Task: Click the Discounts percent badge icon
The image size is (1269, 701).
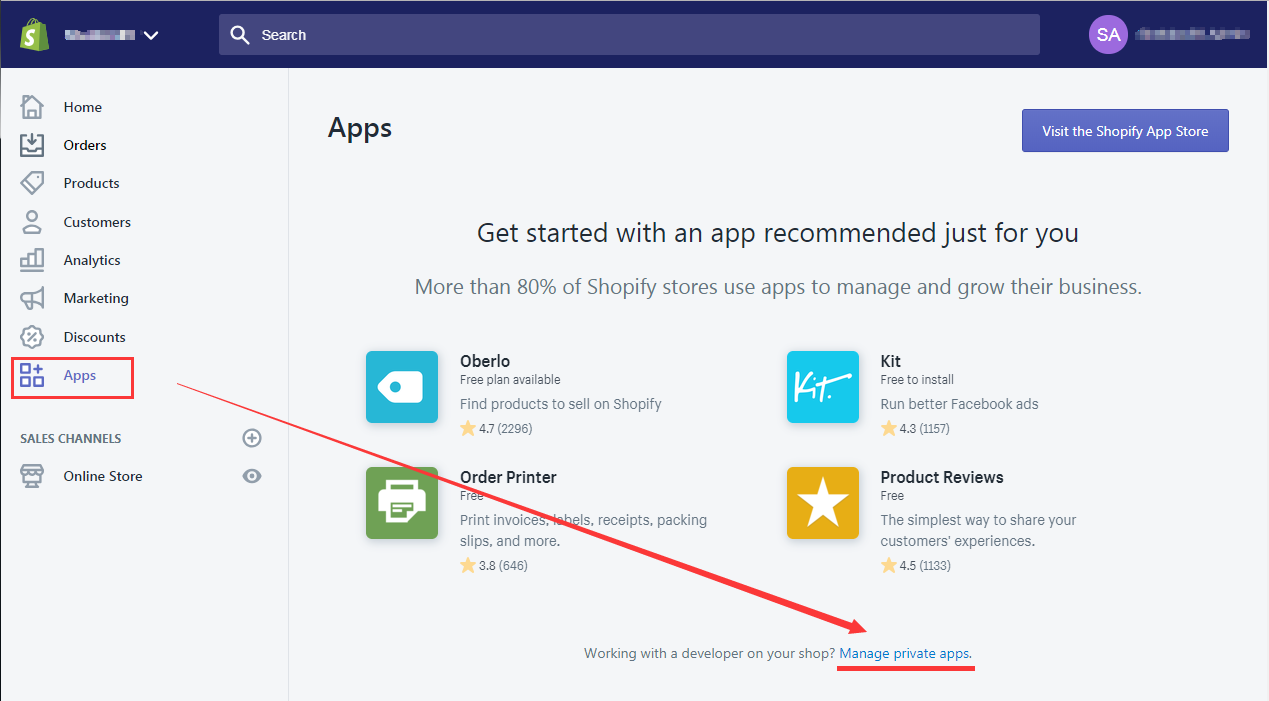Action: pos(32,337)
